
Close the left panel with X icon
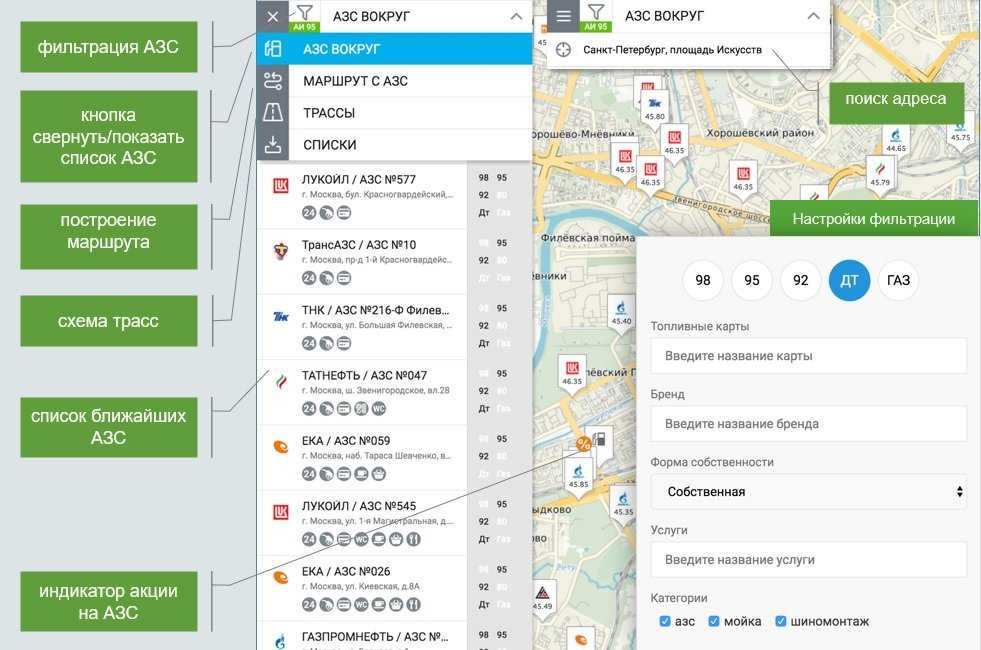tap(273, 16)
